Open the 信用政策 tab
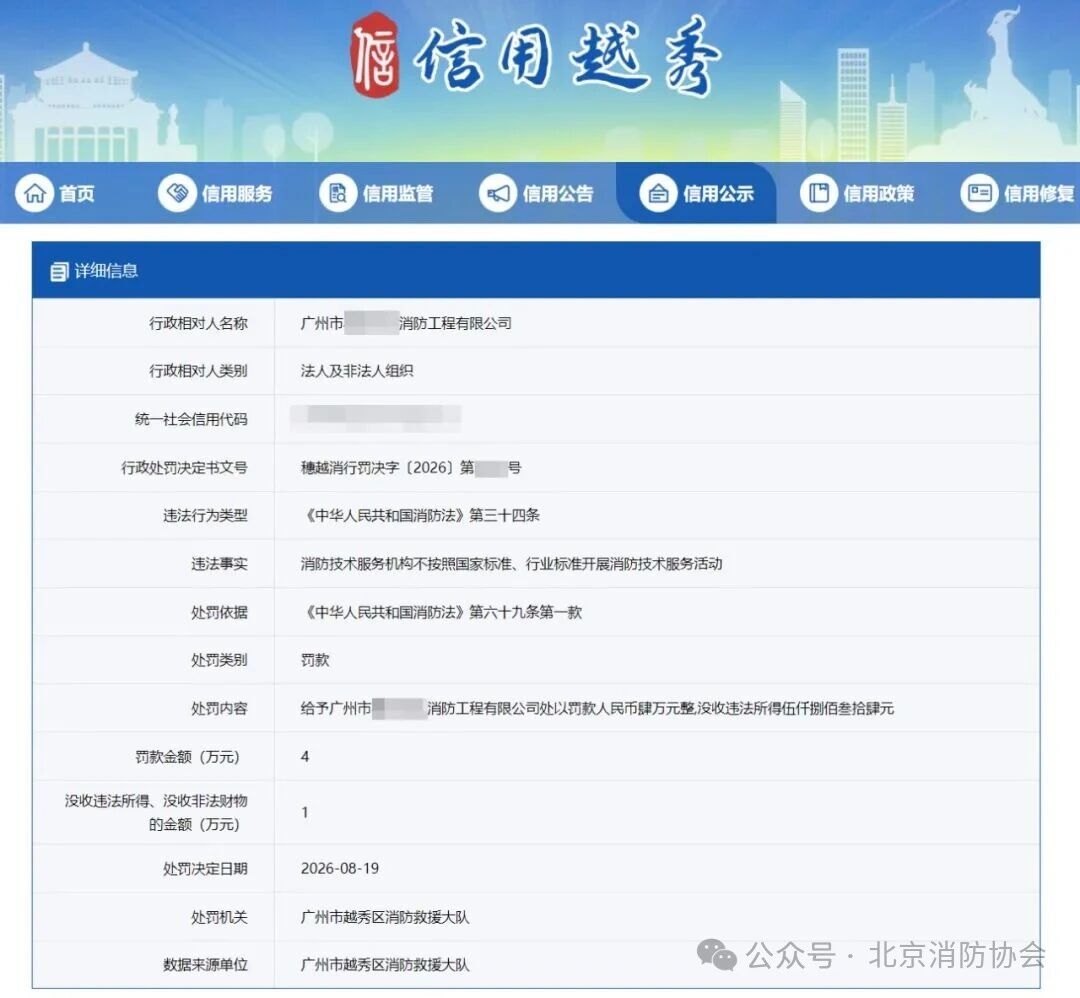Screen dimensions: 1080x998 858,194
